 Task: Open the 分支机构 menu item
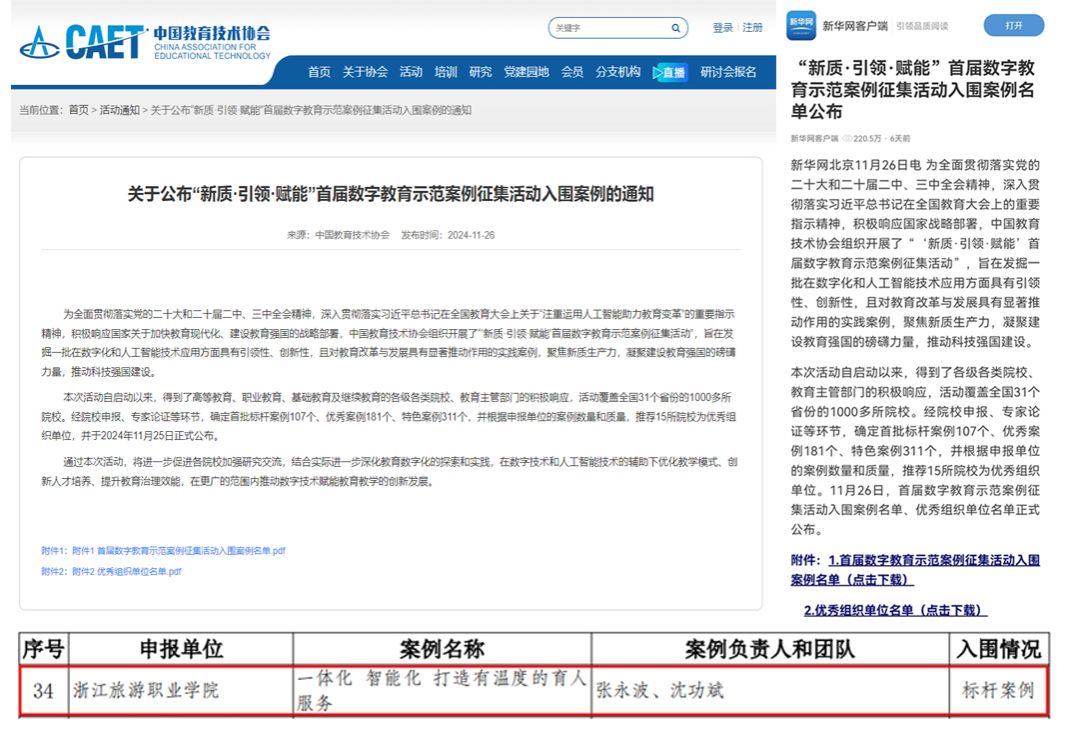[x=618, y=72]
